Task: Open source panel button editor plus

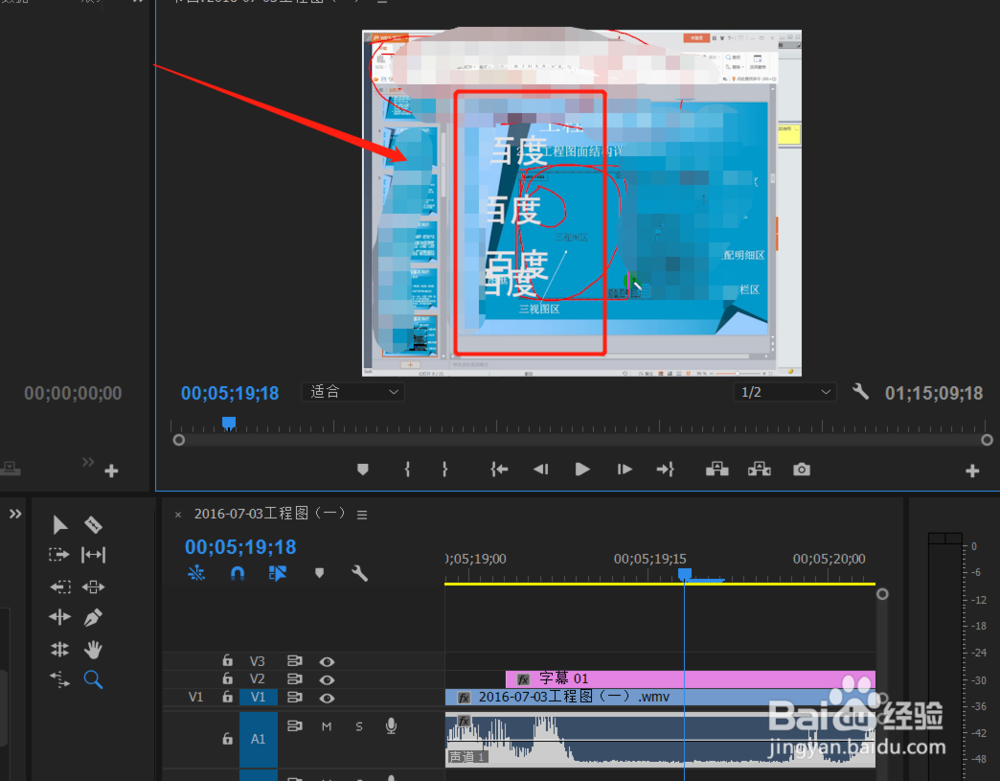Action: (112, 471)
